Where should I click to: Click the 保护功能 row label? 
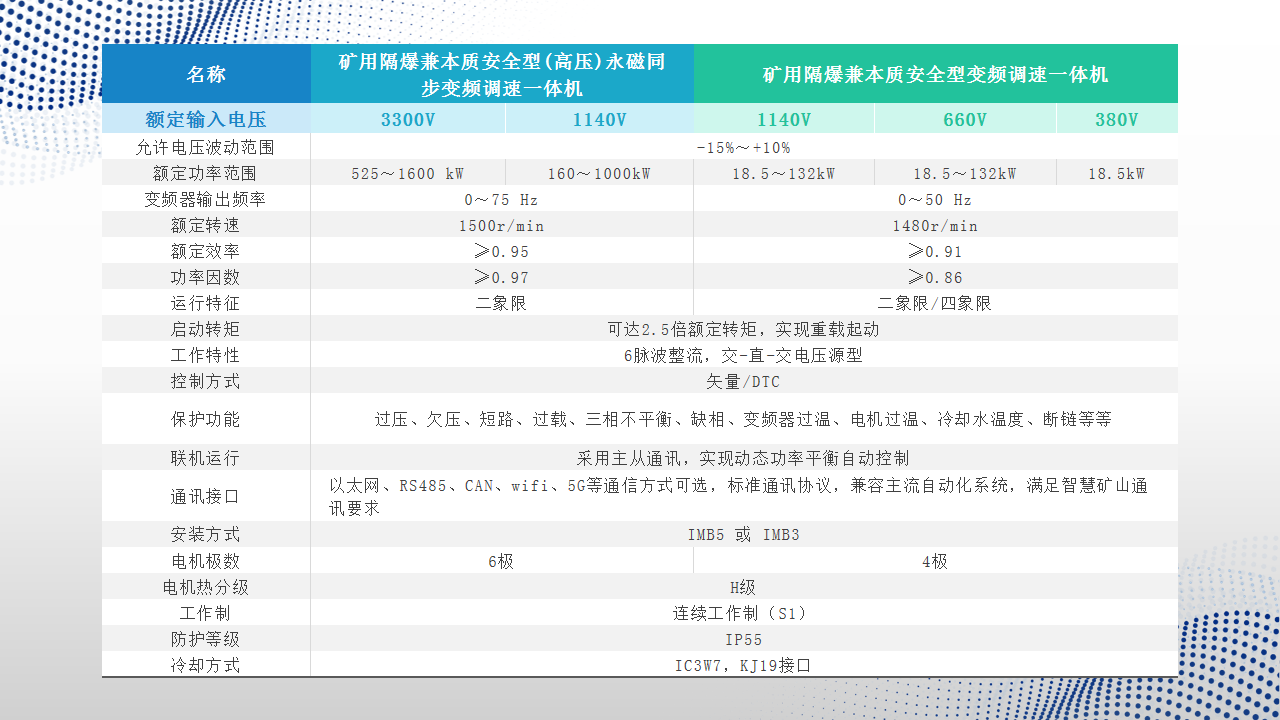pyautogui.click(x=205, y=419)
